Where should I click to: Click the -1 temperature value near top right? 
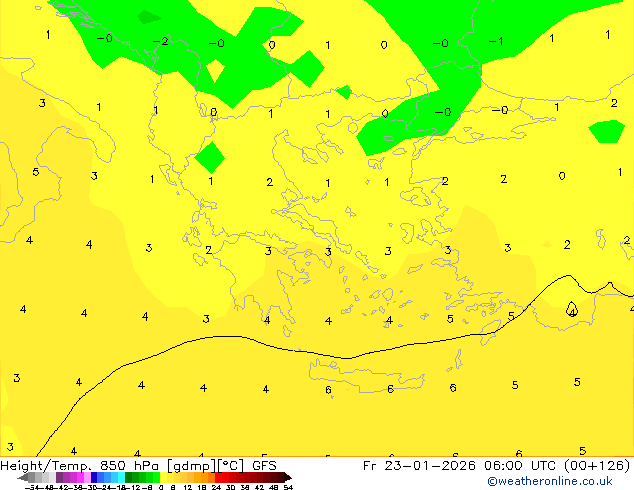click(496, 41)
